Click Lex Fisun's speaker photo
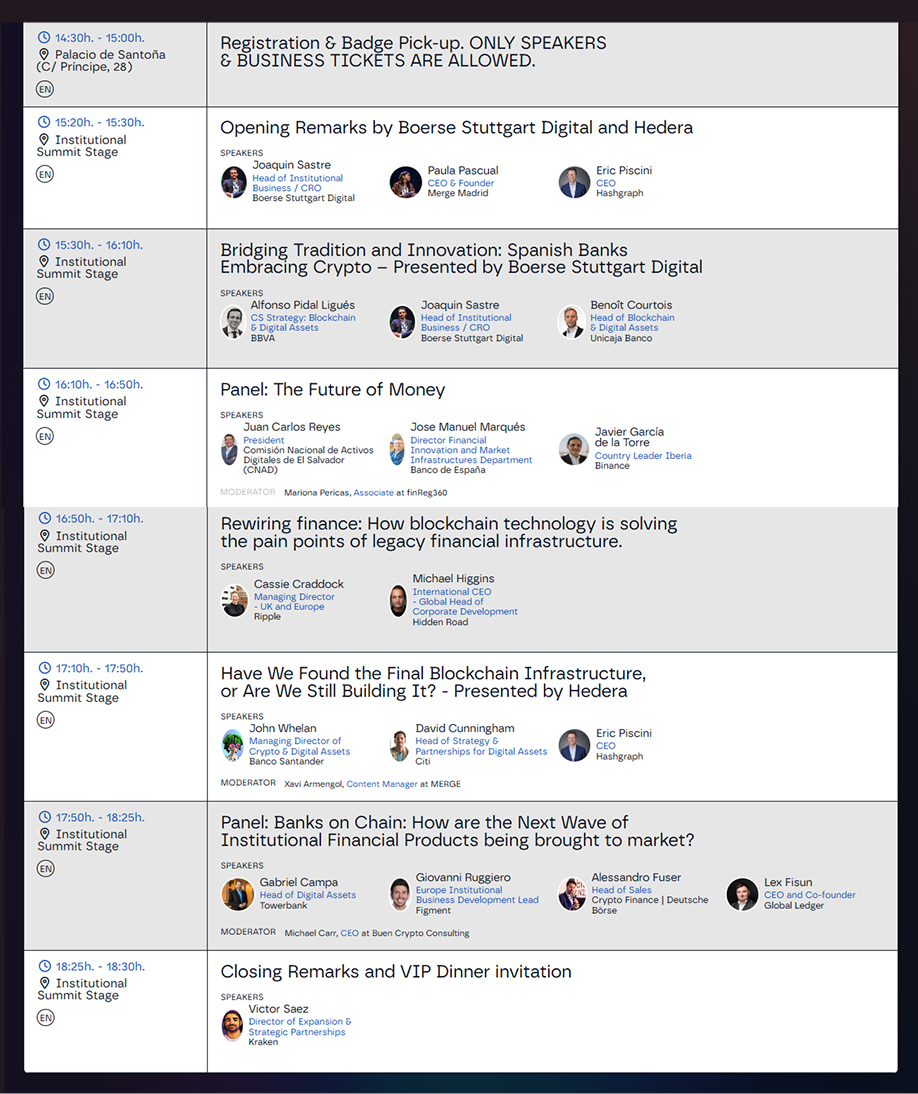918x1094 pixels. point(742,894)
